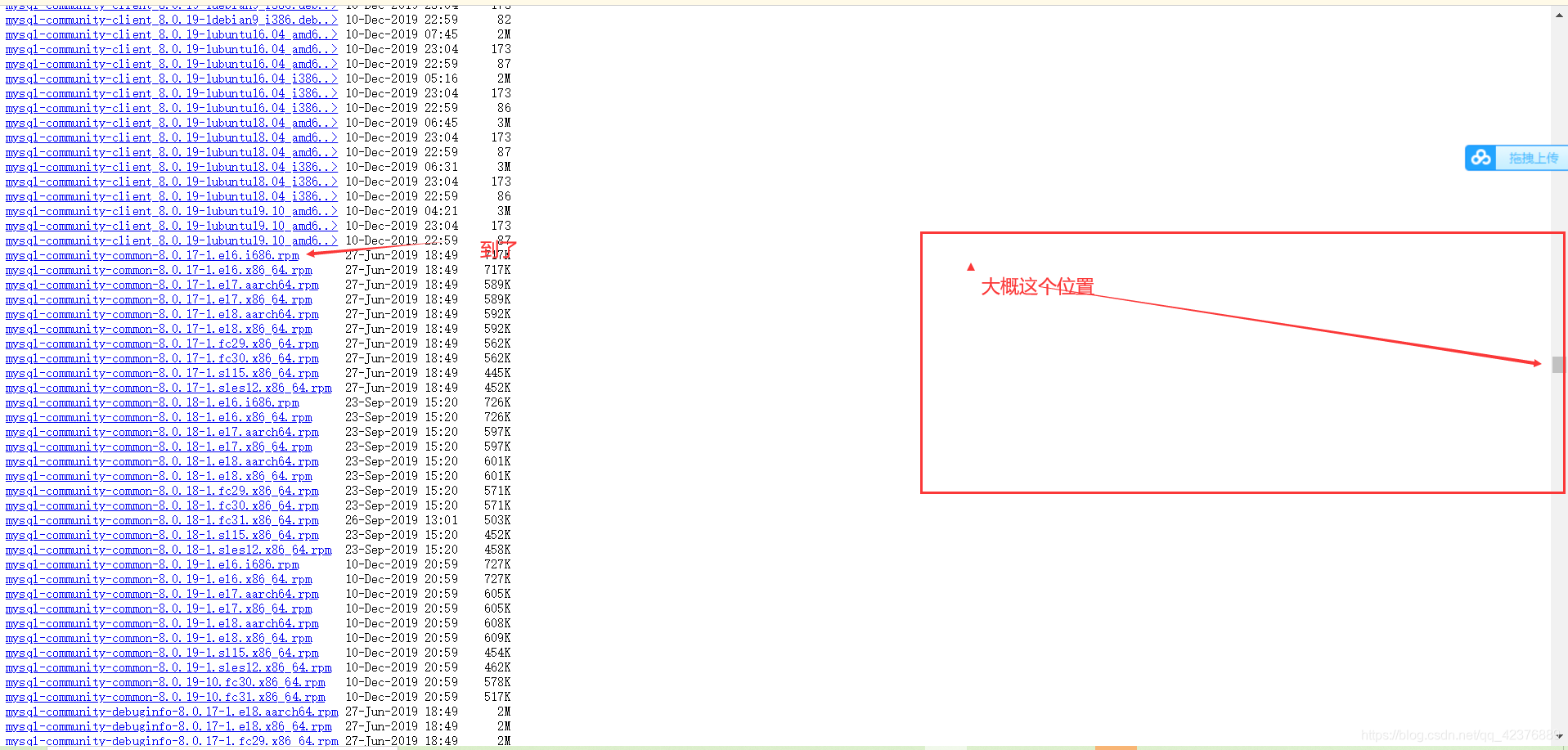Viewport: 1568px width, 750px height.
Task: Open common-8.0.18-1.fc30.x86_64.rpm link
Action: pyautogui.click(x=162, y=505)
